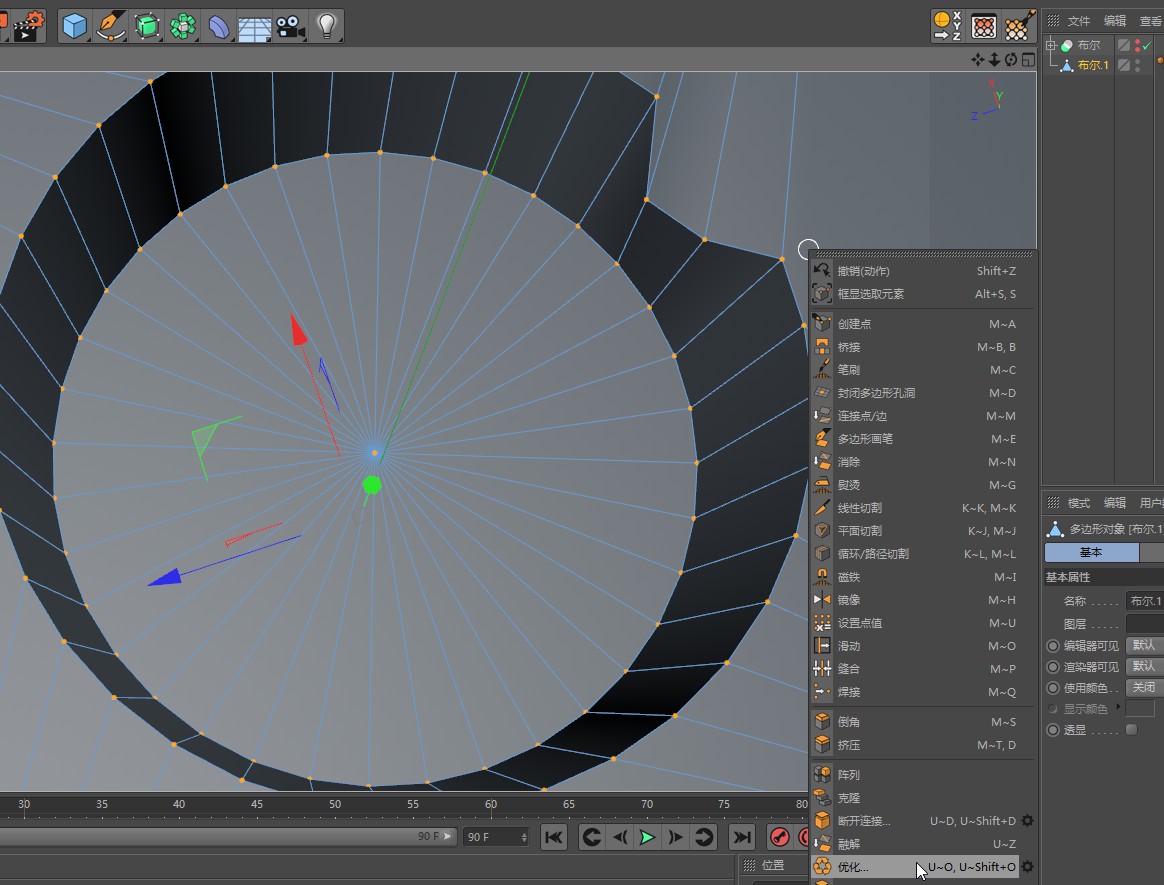Open options gear for 断开连接
The height and width of the screenshot is (885, 1164).
[1027, 820]
